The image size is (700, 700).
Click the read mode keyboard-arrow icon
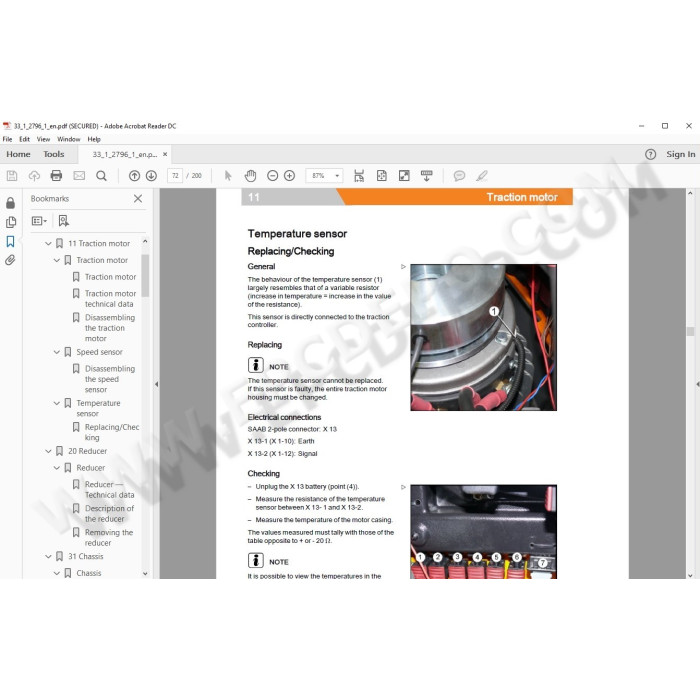pyautogui.click(x=427, y=176)
